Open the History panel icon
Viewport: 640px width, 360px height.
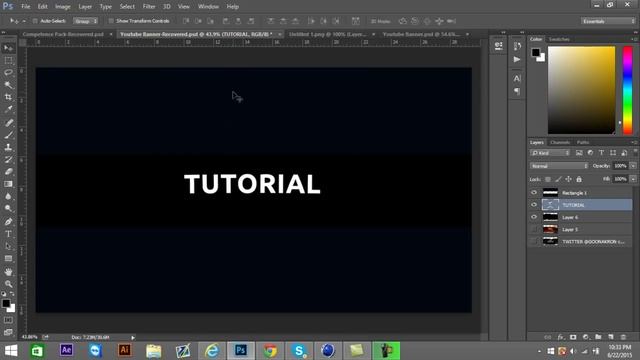click(x=517, y=46)
